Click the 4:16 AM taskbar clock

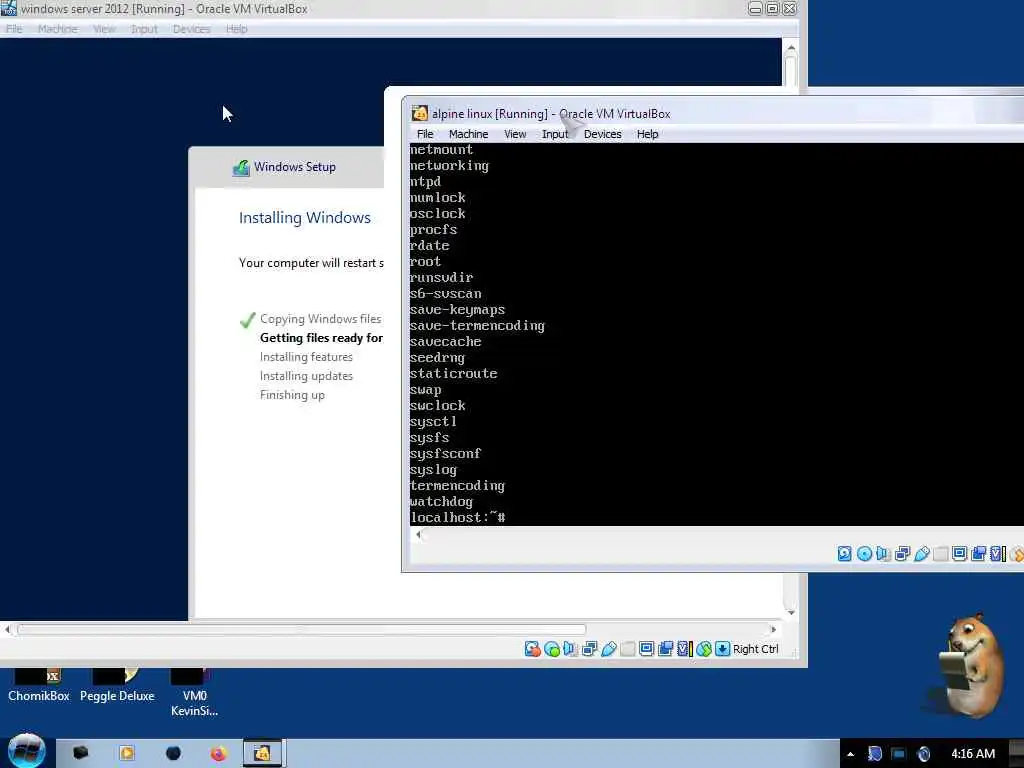[x=973, y=754]
